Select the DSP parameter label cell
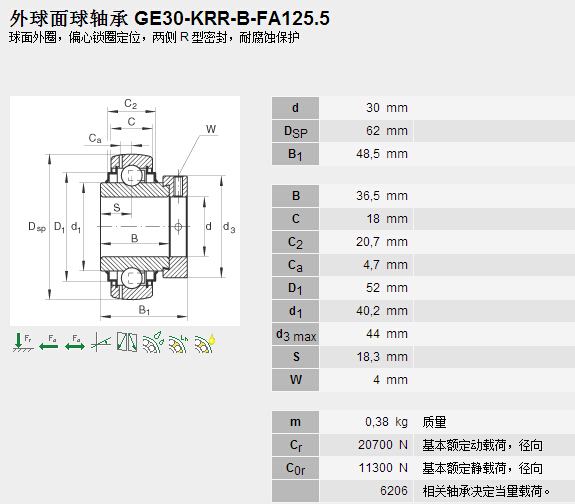Screen dimensions: 575x504 pyautogui.click(x=295, y=131)
